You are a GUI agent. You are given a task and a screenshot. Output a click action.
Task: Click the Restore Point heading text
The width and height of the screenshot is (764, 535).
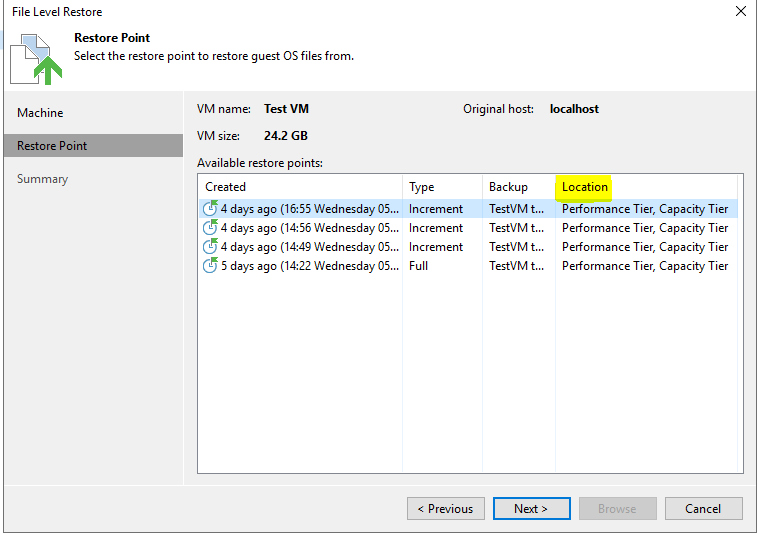point(112,38)
